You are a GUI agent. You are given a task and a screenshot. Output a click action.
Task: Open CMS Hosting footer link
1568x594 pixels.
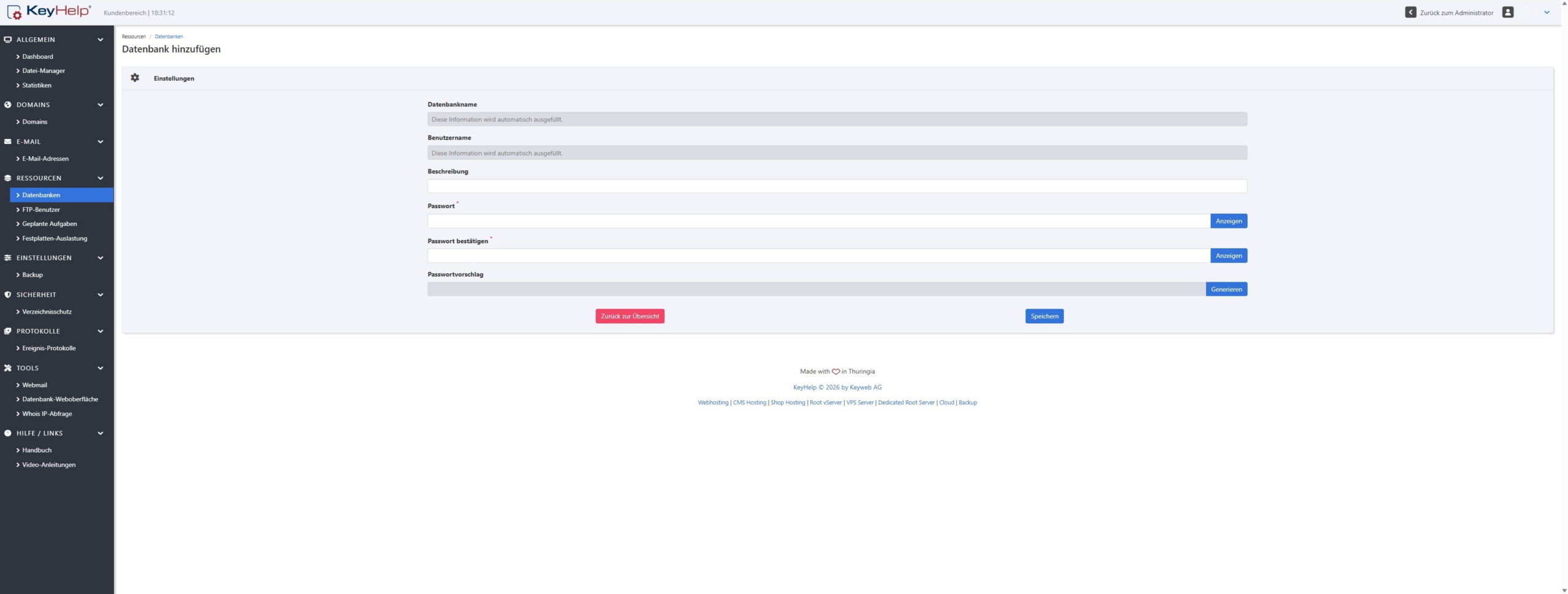pyautogui.click(x=750, y=402)
